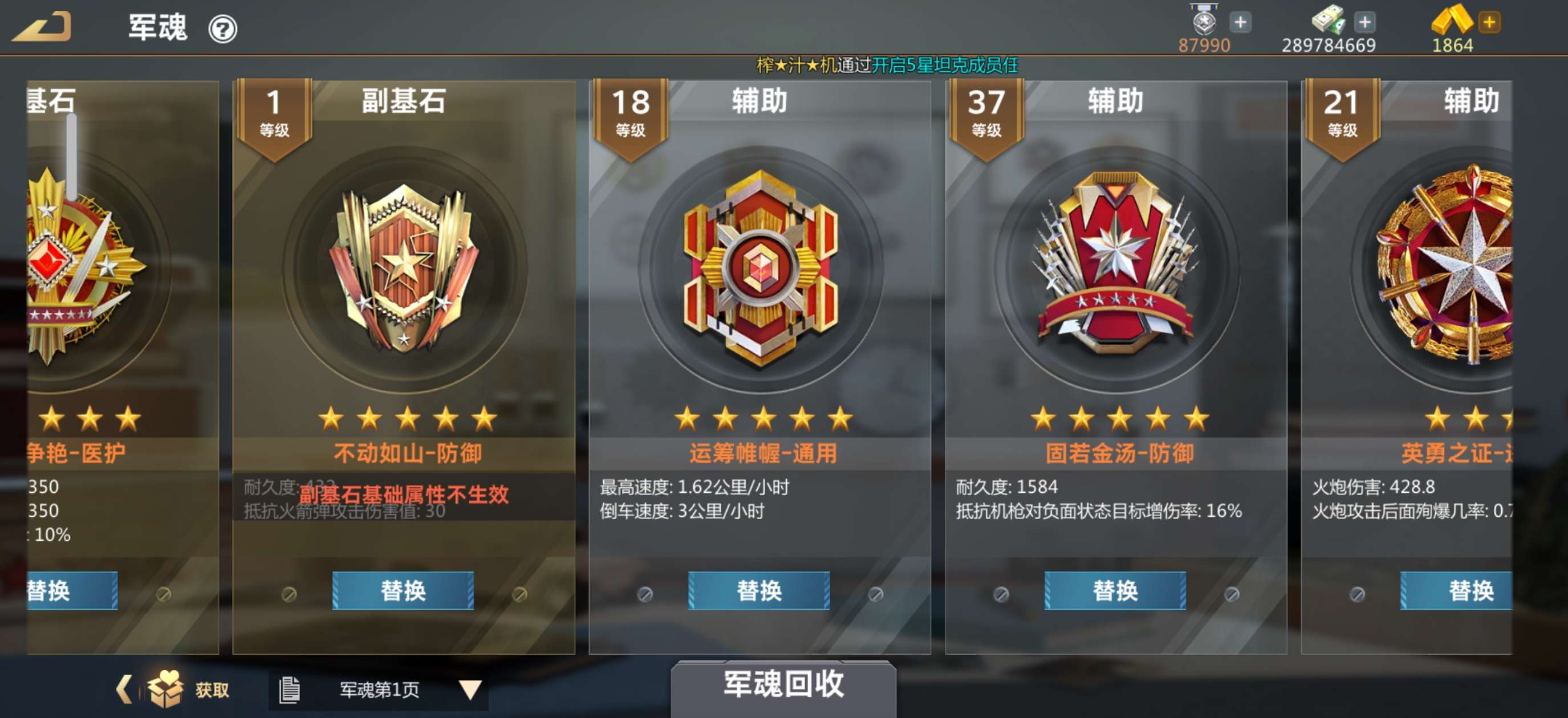Viewport: 1568px width, 718px height.
Task: Select the 固若金汤-防御 red star emblem
Action: point(1116,263)
